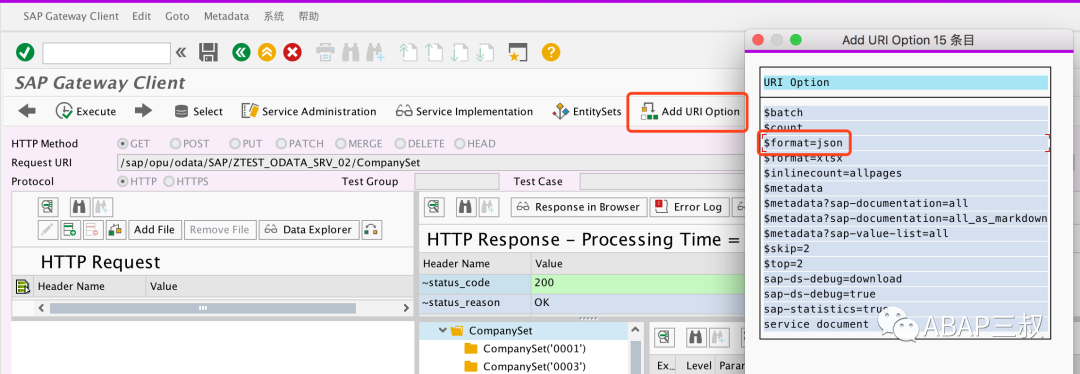Viewport: 1080px width, 374px height.
Task: Click the command input field
Action: 106,53
